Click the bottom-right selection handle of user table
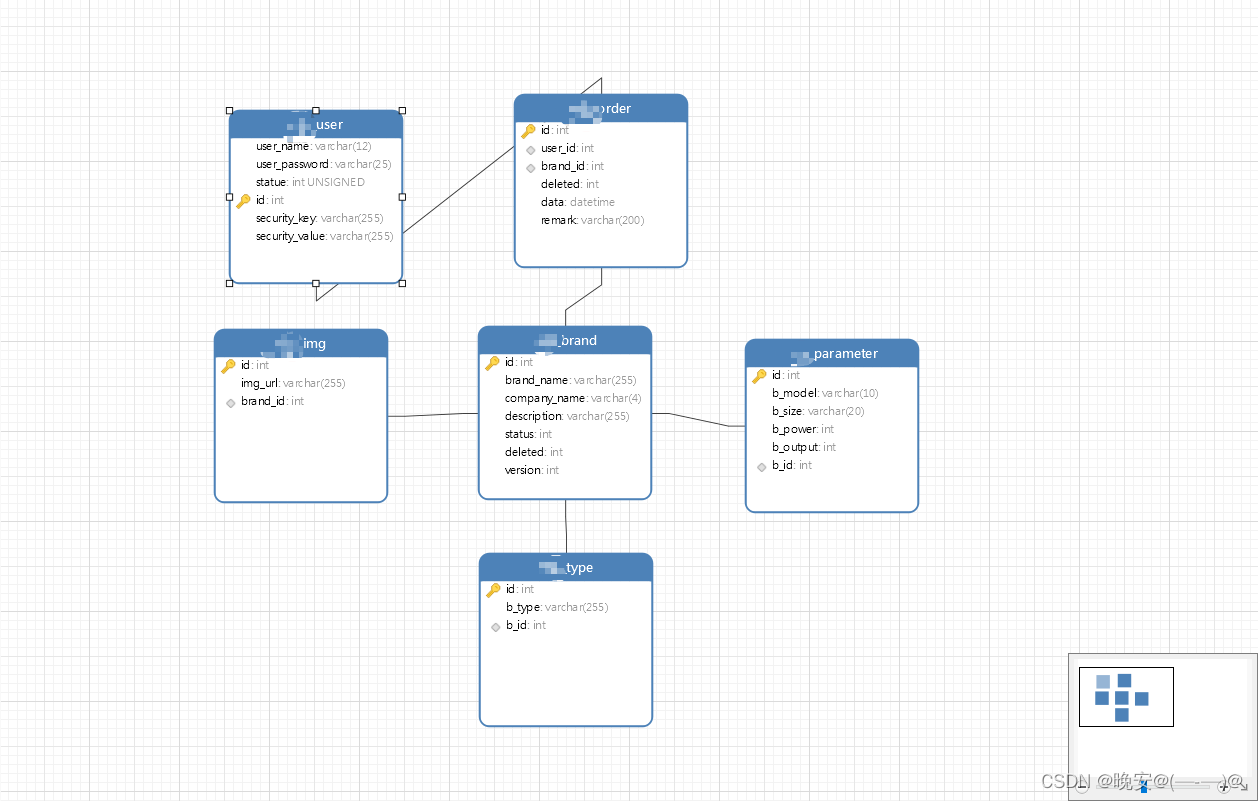The image size is (1258, 801). tap(402, 283)
